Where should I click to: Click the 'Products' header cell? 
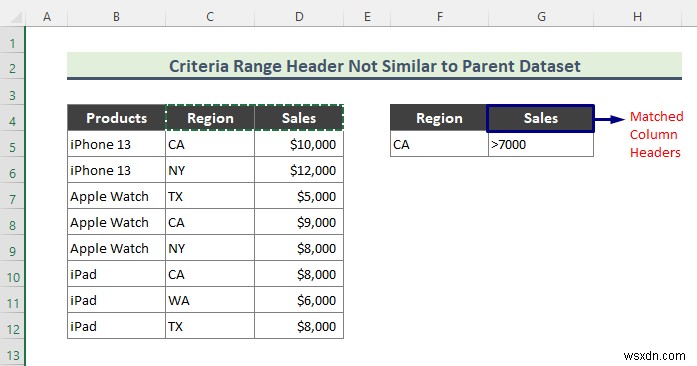point(116,118)
